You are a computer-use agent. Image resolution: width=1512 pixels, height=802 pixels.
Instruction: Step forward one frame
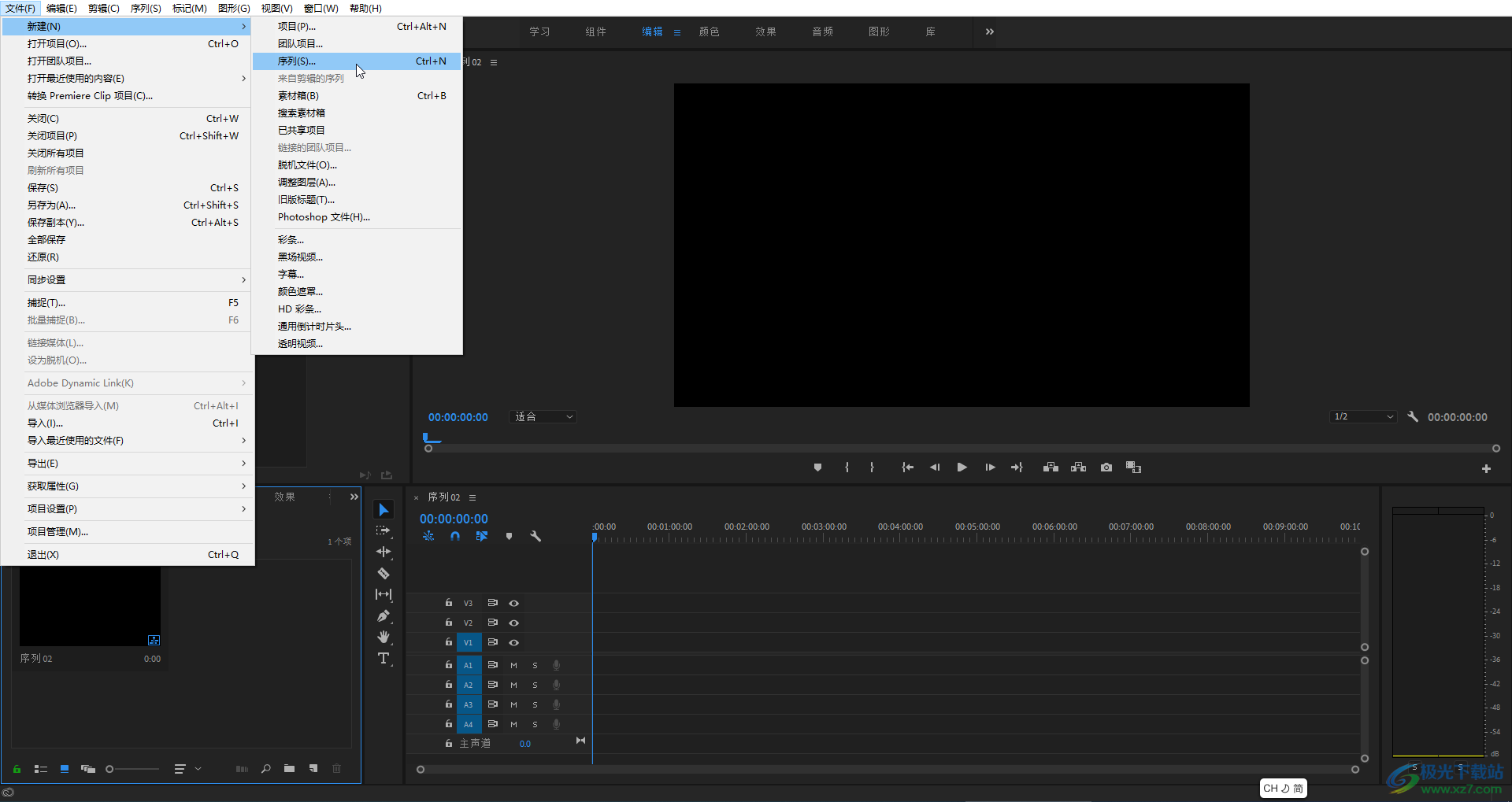pyautogui.click(x=990, y=468)
